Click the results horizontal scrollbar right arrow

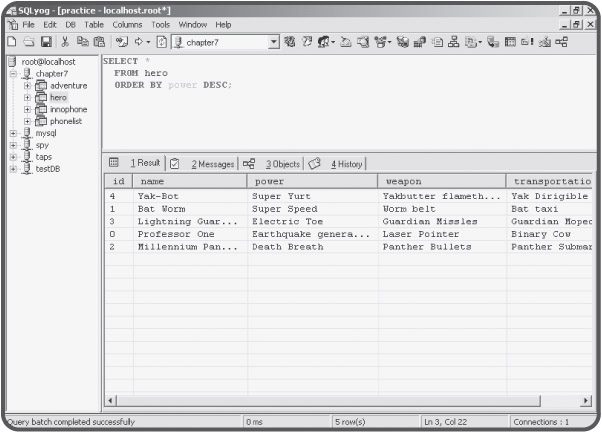pos(586,400)
